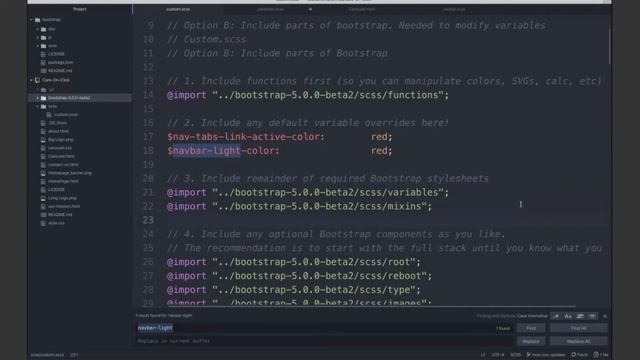Image resolution: width=640 pixels, height=360 pixels.
Task: Click the UTF-8 encoding indicator
Action: coord(498,355)
